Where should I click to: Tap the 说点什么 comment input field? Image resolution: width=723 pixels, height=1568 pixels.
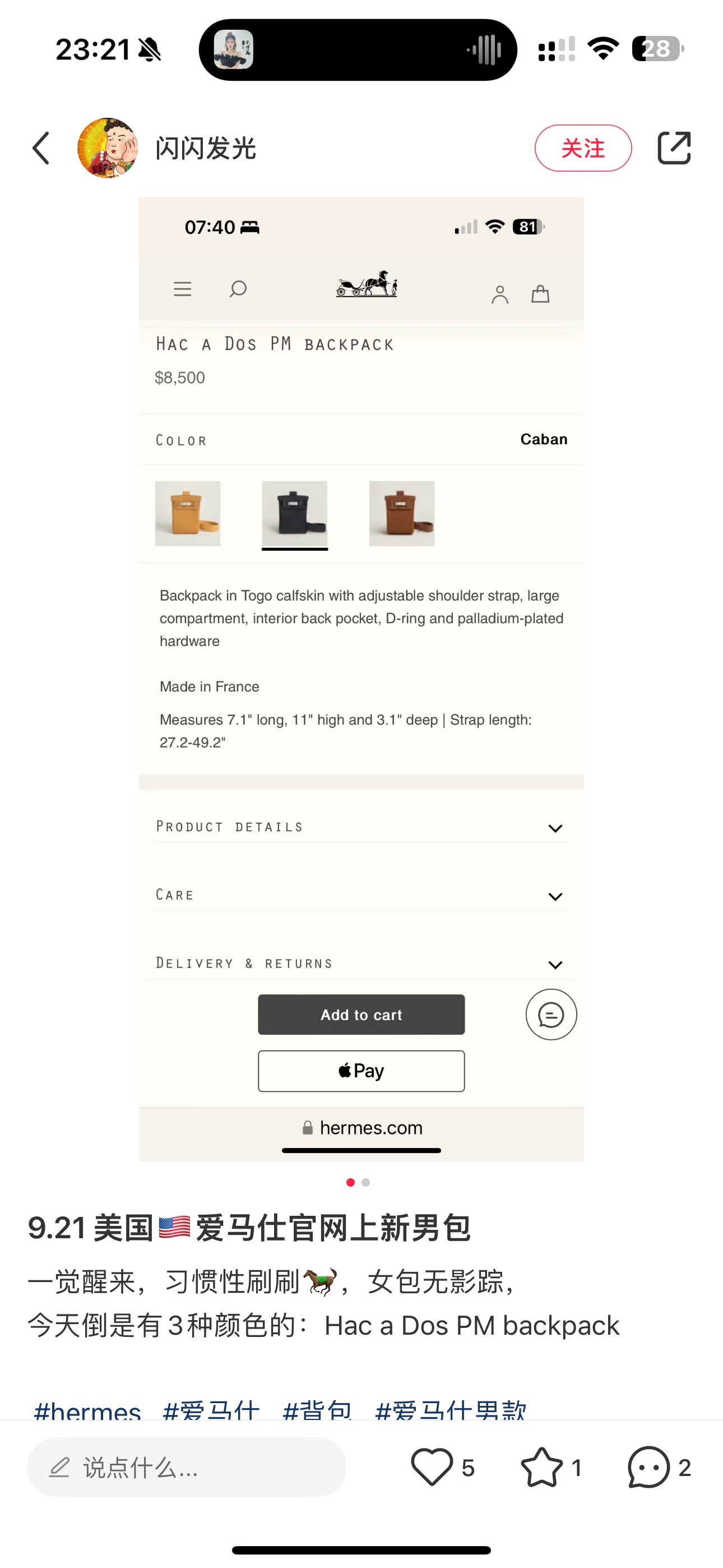click(186, 1467)
